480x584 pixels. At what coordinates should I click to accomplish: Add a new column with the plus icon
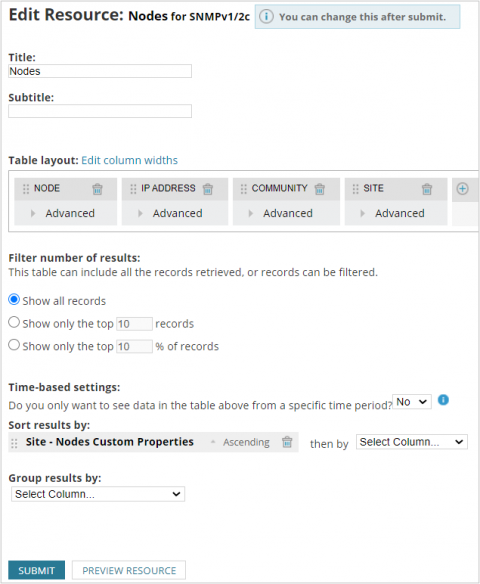click(462, 188)
